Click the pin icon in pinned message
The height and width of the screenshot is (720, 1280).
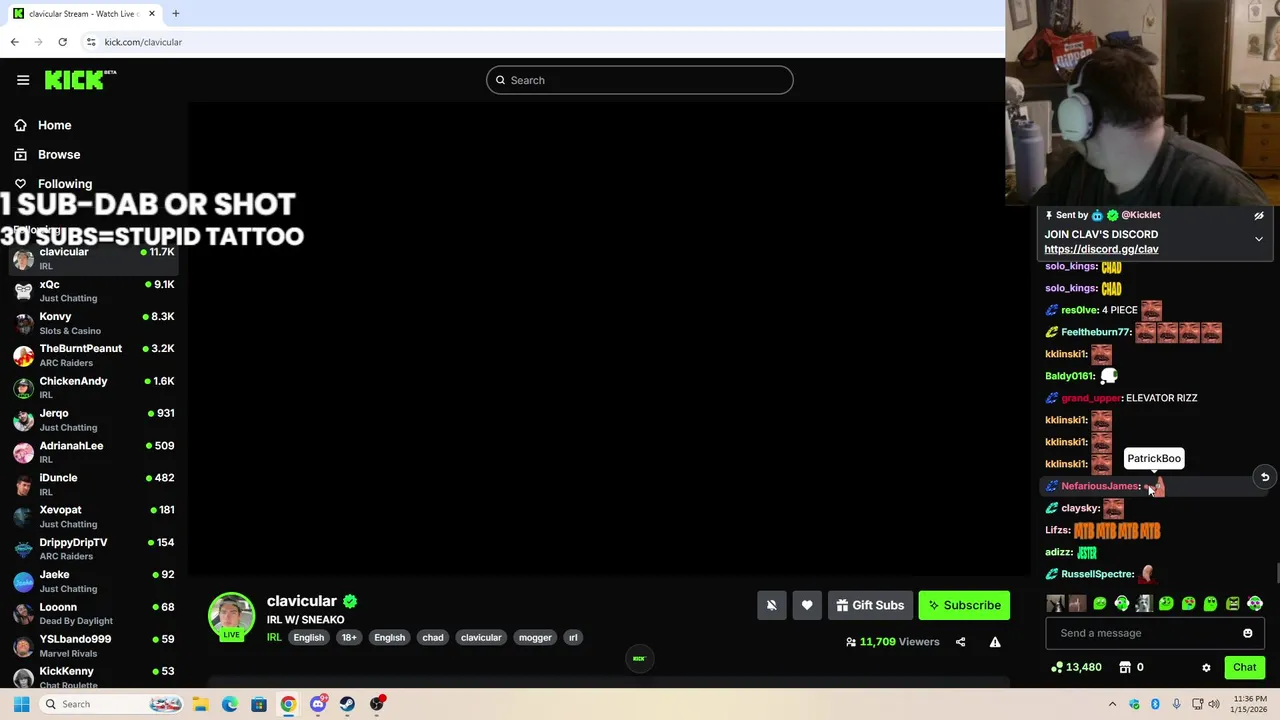point(1049,215)
